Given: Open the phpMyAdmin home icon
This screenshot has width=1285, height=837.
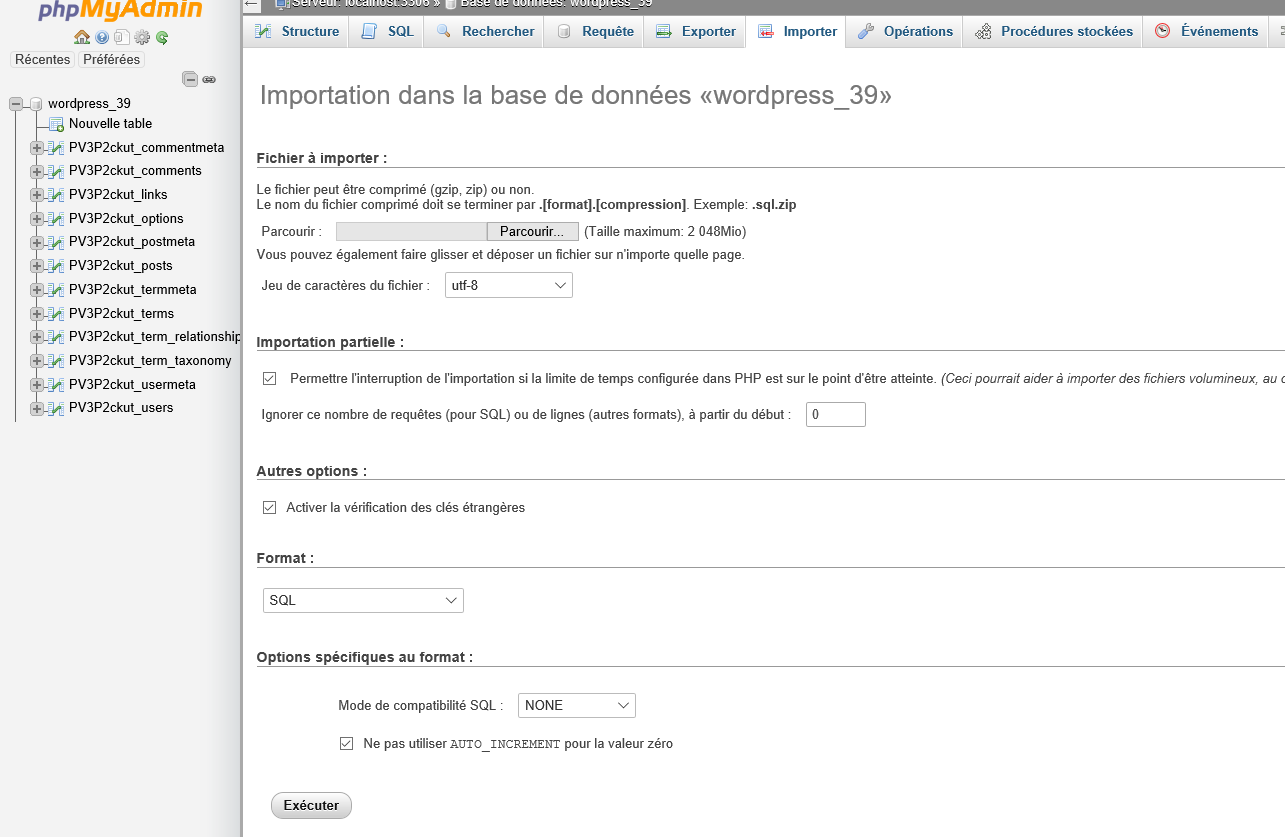Looking at the screenshot, I should pyautogui.click(x=82, y=37).
